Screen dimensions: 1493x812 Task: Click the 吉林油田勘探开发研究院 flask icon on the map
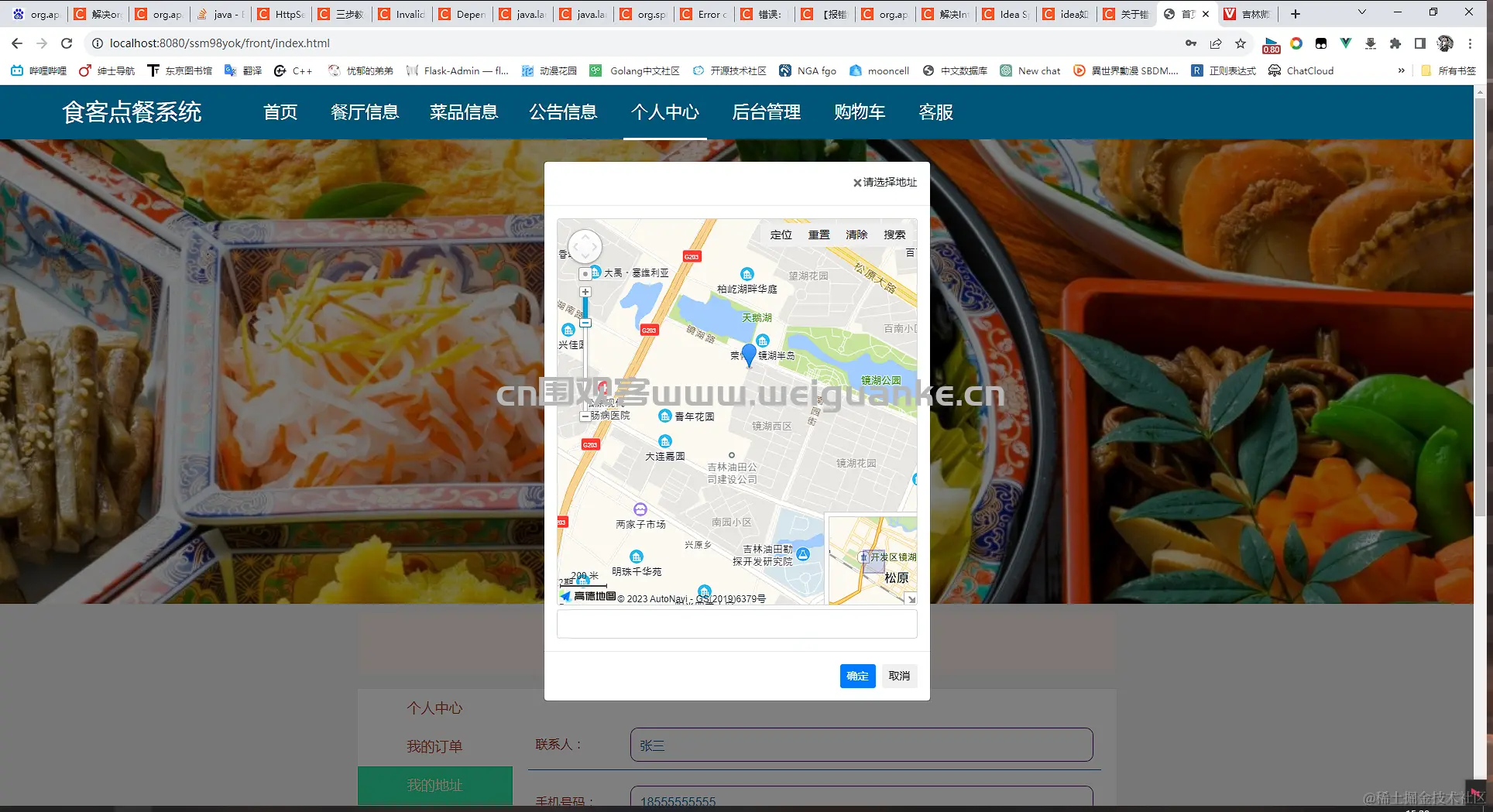click(803, 554)
